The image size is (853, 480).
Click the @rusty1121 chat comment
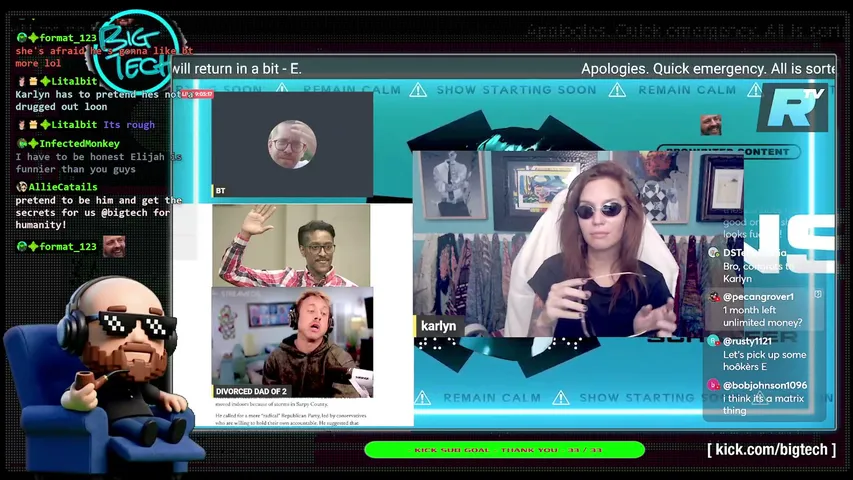click(x=763, y=354)
